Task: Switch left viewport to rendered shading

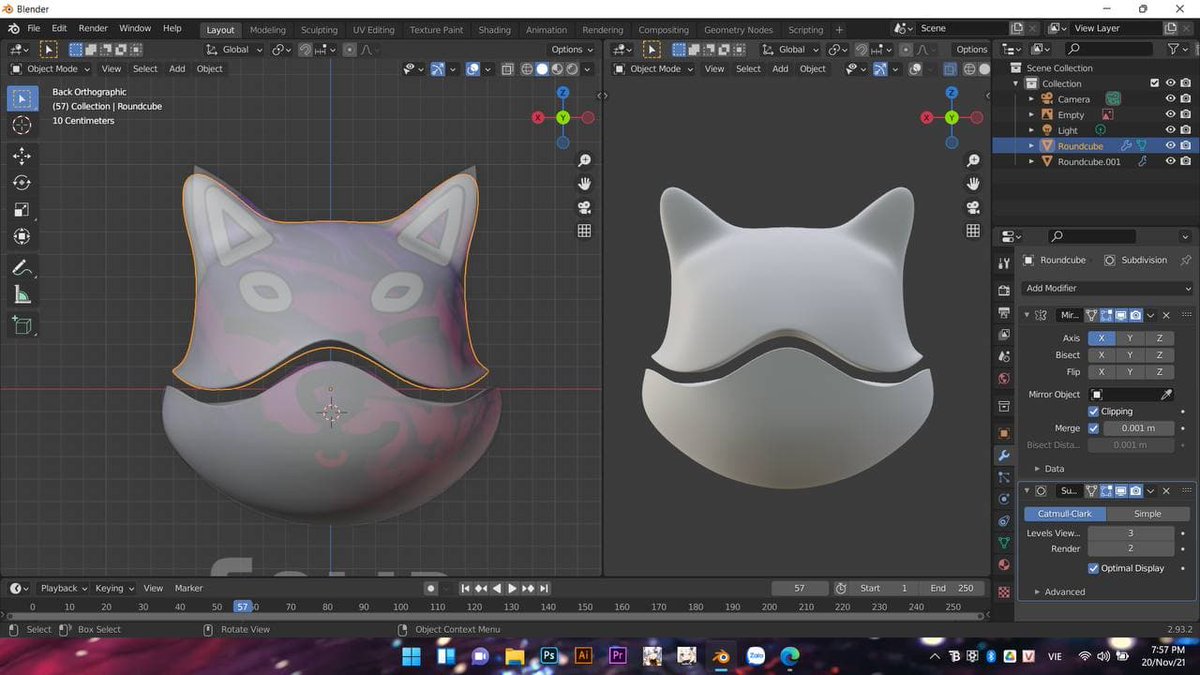Action: click(572, 69)
